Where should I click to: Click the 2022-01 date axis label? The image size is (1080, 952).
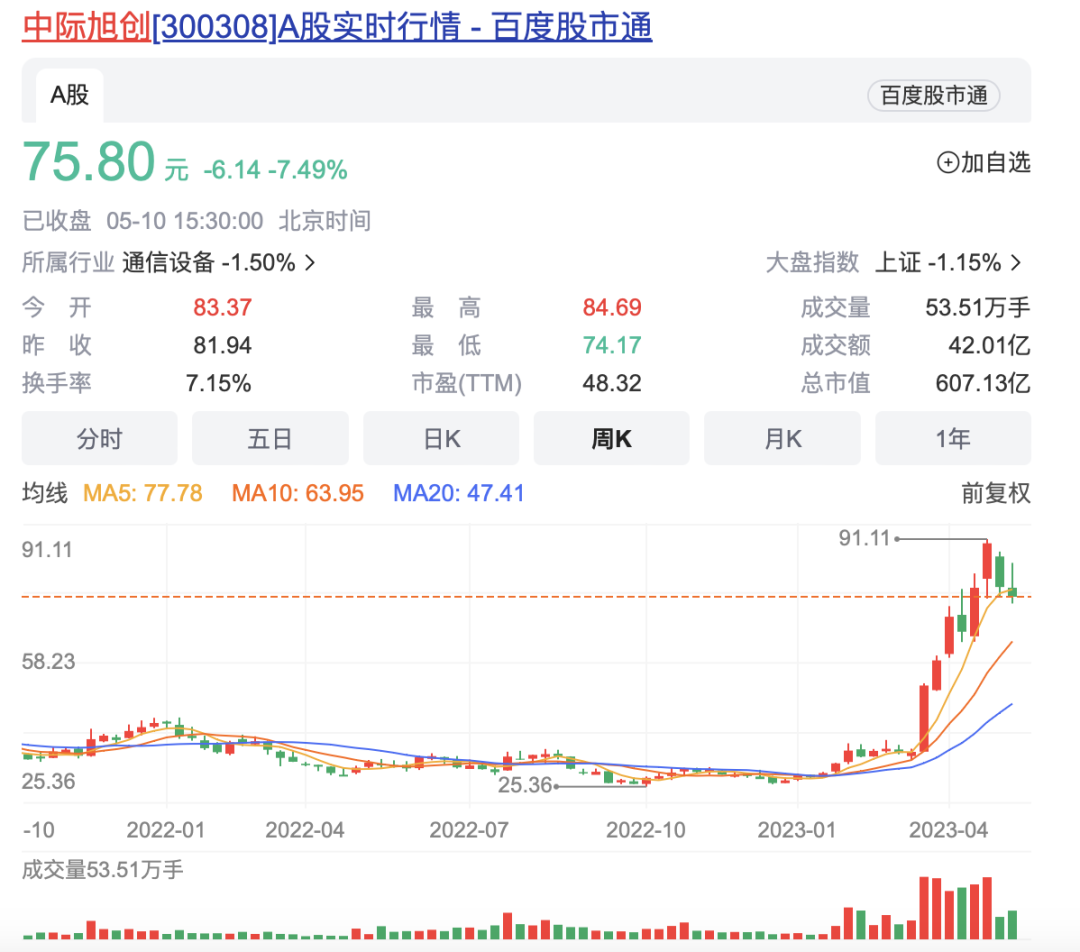point(166,830)
